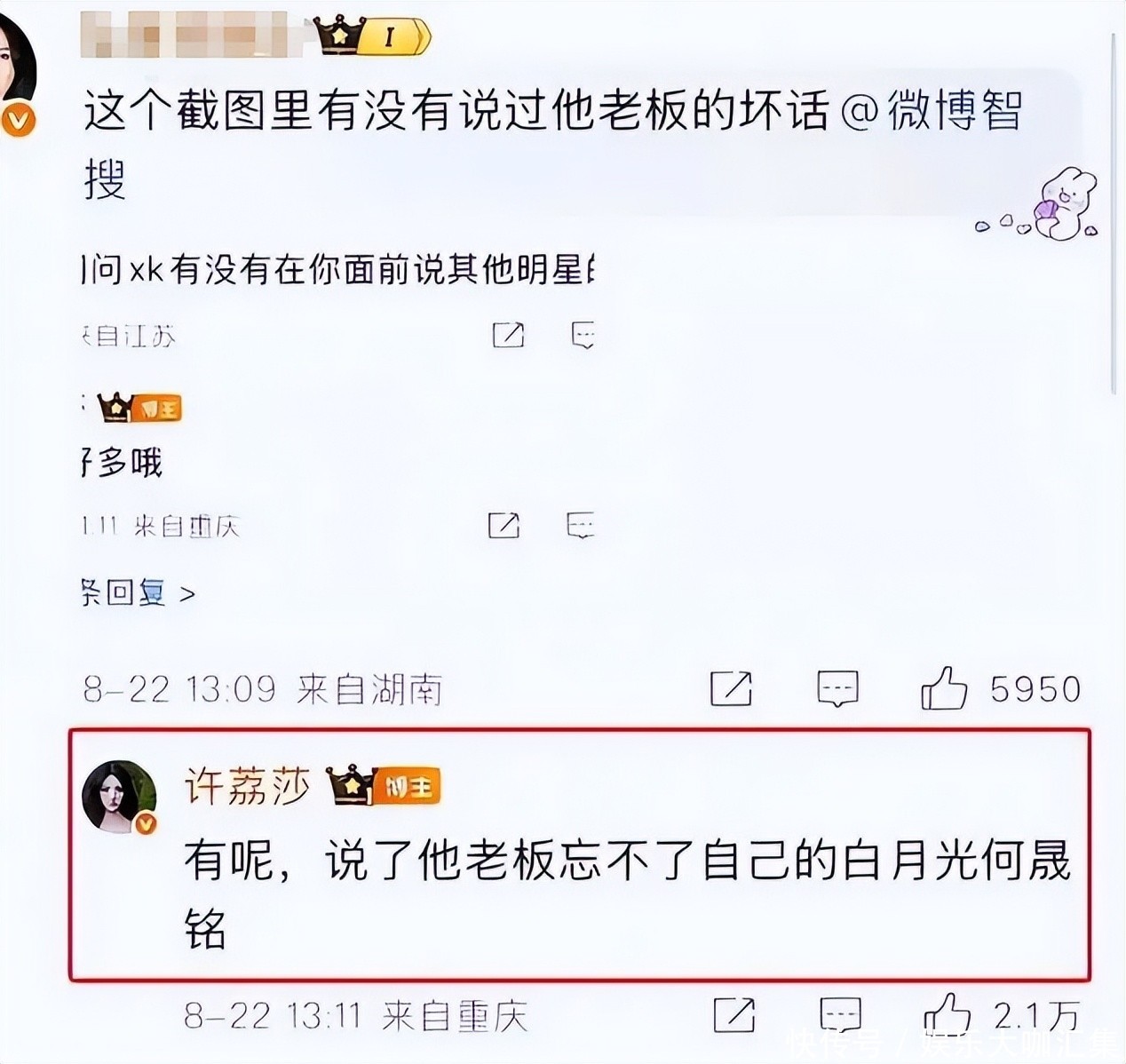Comment on 许荔莎's 13:11 reply

tap(840, 1014)
